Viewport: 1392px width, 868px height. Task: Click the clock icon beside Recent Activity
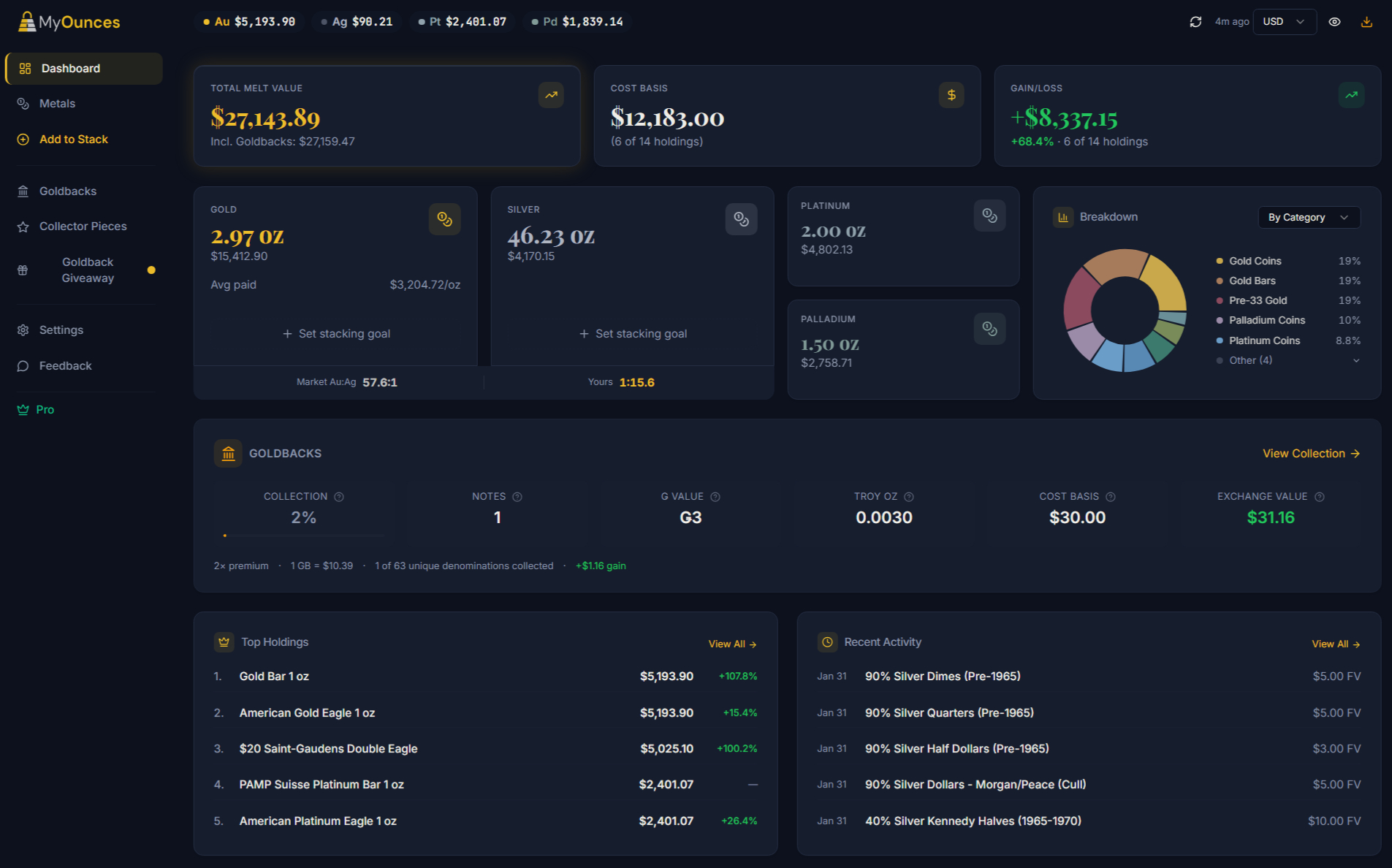click(828, 642)
